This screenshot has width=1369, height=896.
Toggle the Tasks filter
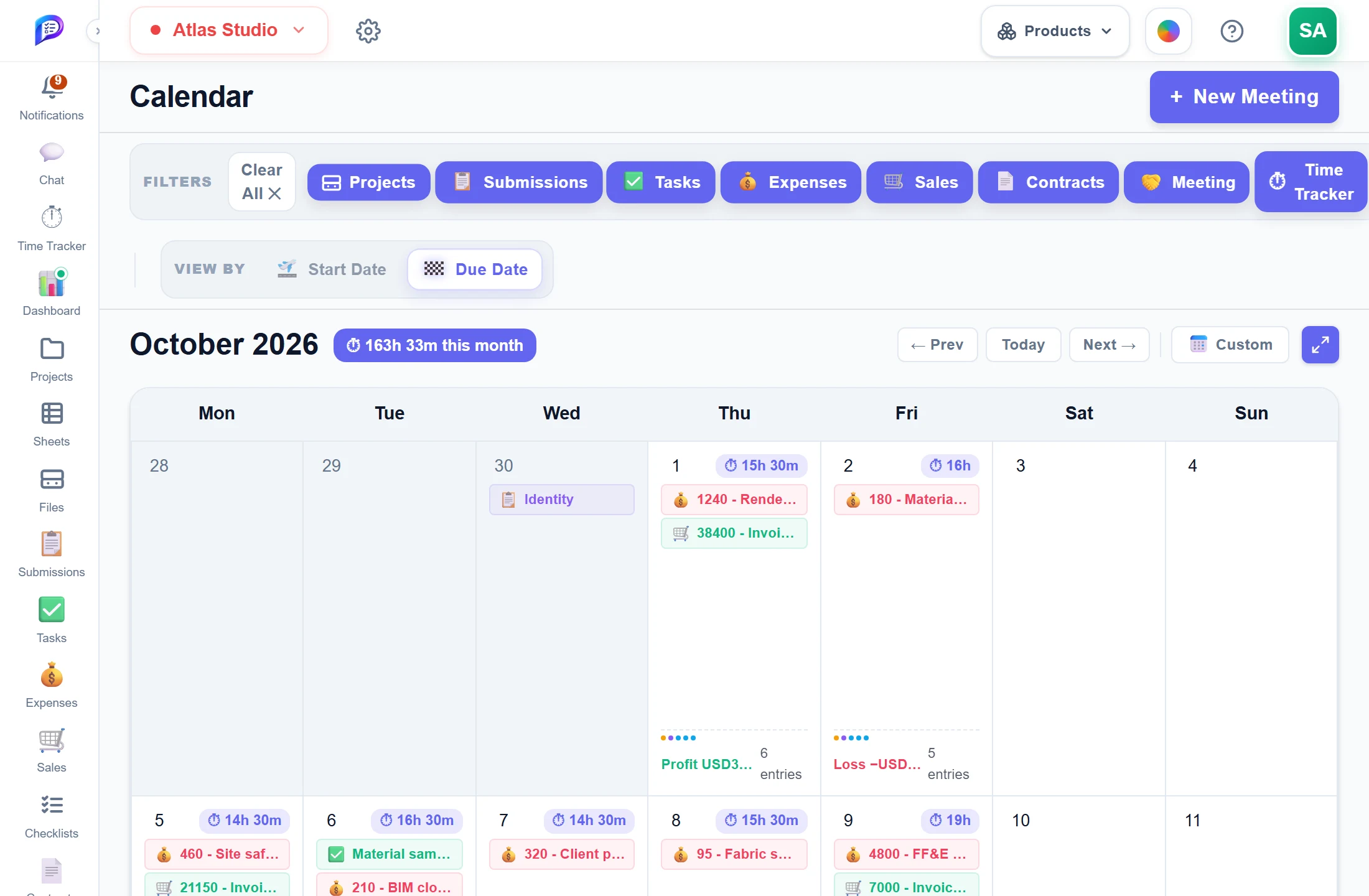click(x=661, y=182)
